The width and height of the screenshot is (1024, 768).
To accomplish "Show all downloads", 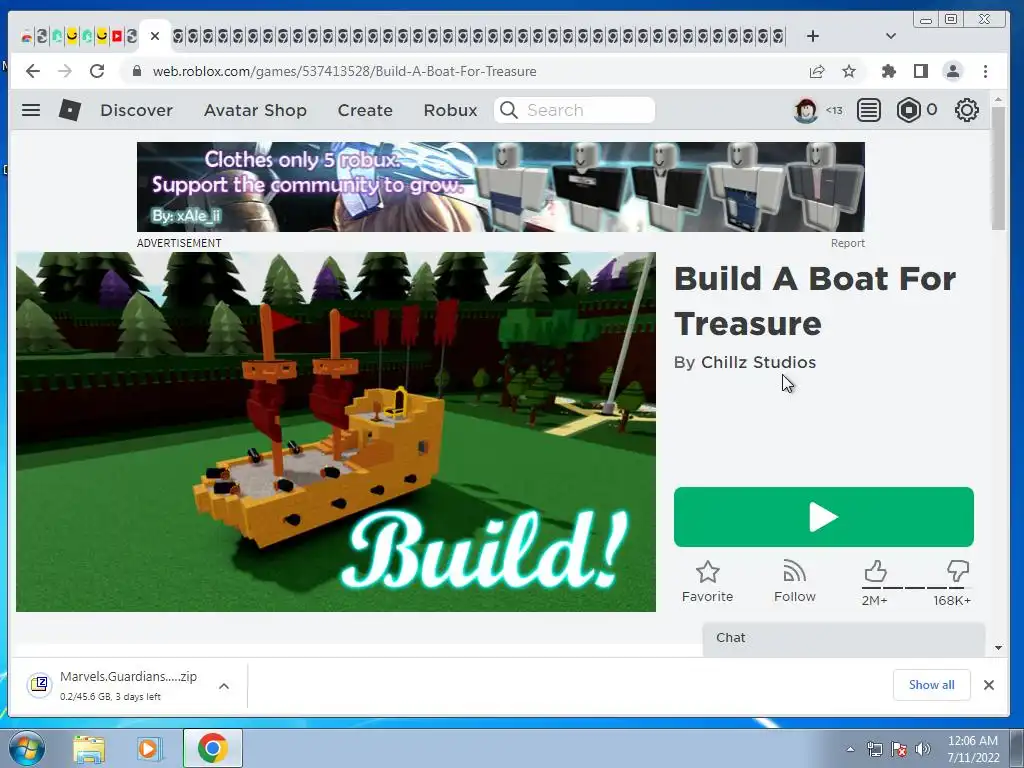I will [931, 685].
